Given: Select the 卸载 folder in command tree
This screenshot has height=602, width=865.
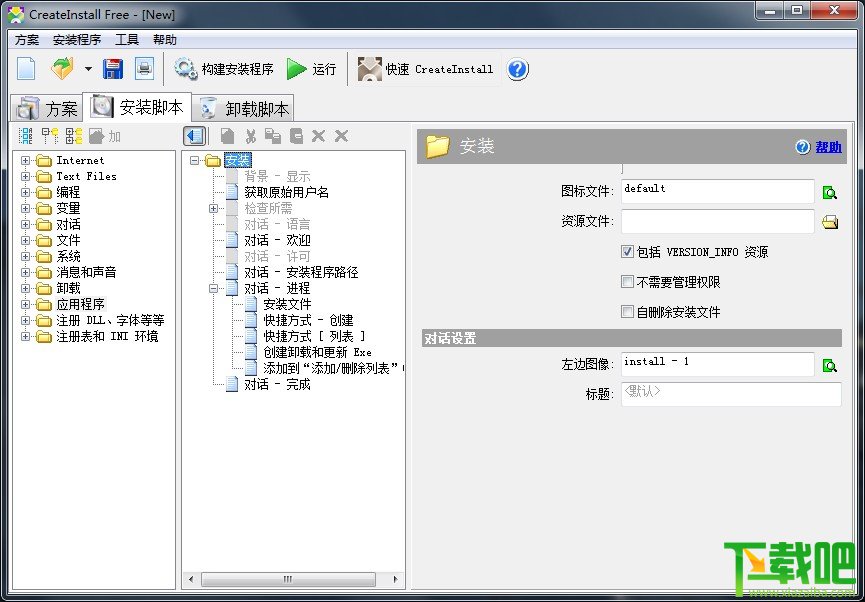Looking at the screenshot, I should pyautogui.click(x=68, y=289).
